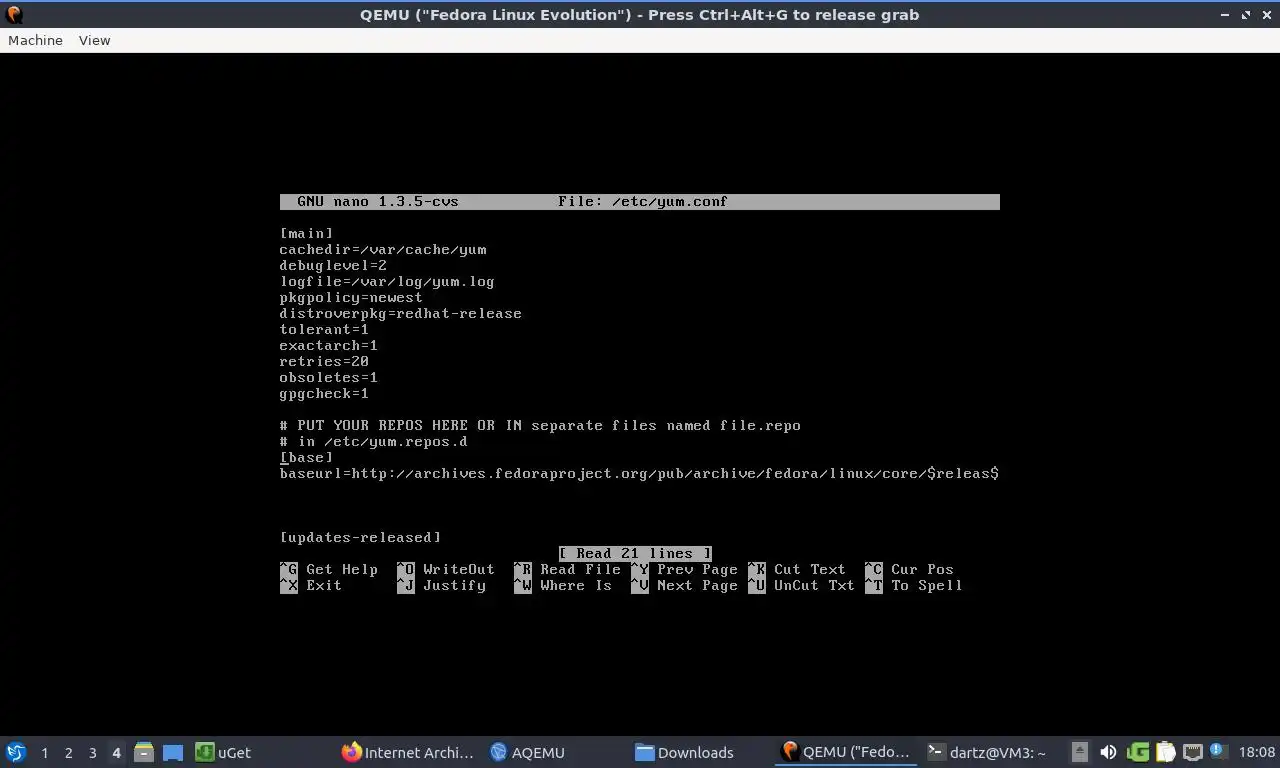Viewport: 1280px width, 768px height.
Task: Click the ^T To Spell shortcut
Action: [x=914, y=585]
